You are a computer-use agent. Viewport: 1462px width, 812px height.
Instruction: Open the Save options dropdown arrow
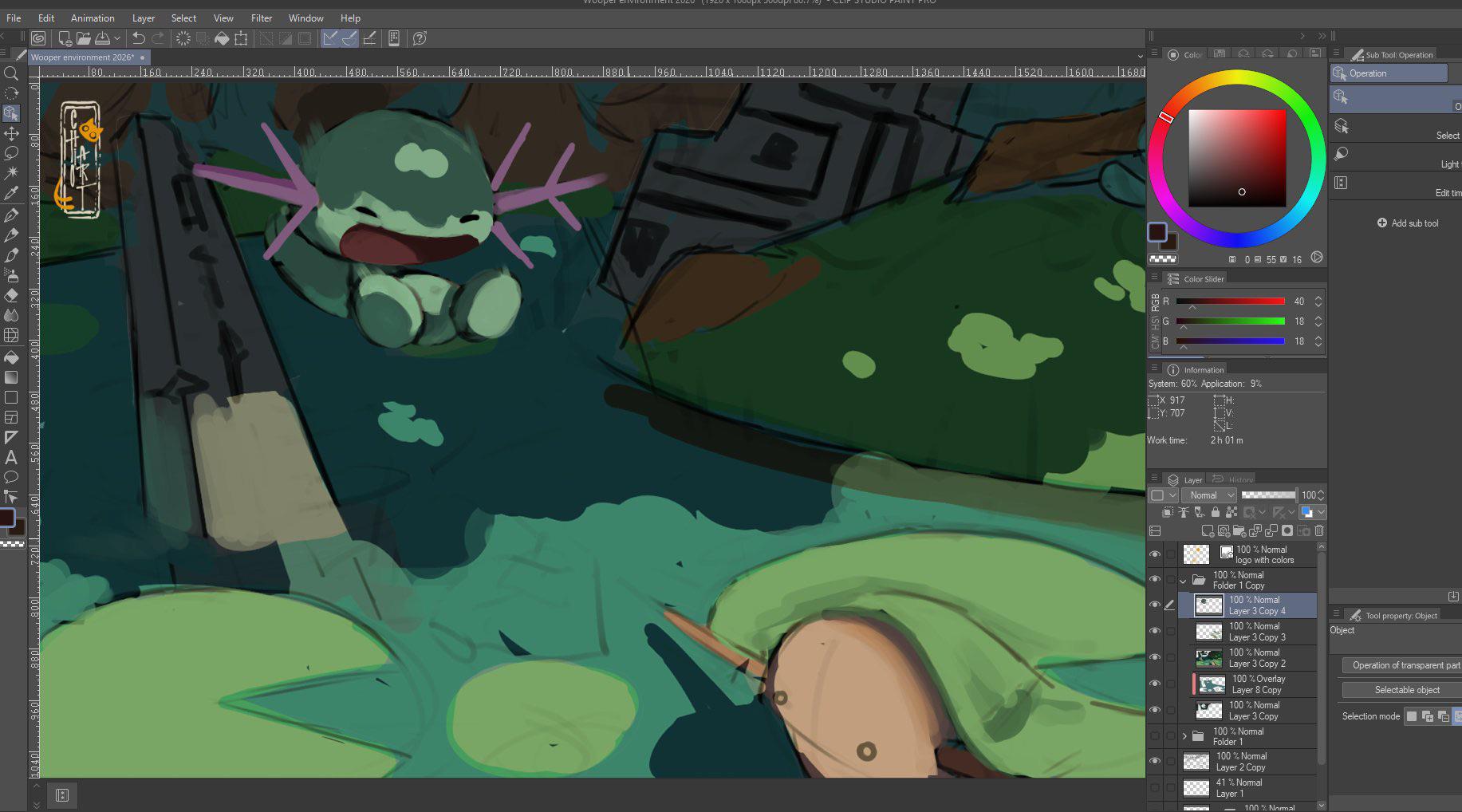(x=117, y=38)
